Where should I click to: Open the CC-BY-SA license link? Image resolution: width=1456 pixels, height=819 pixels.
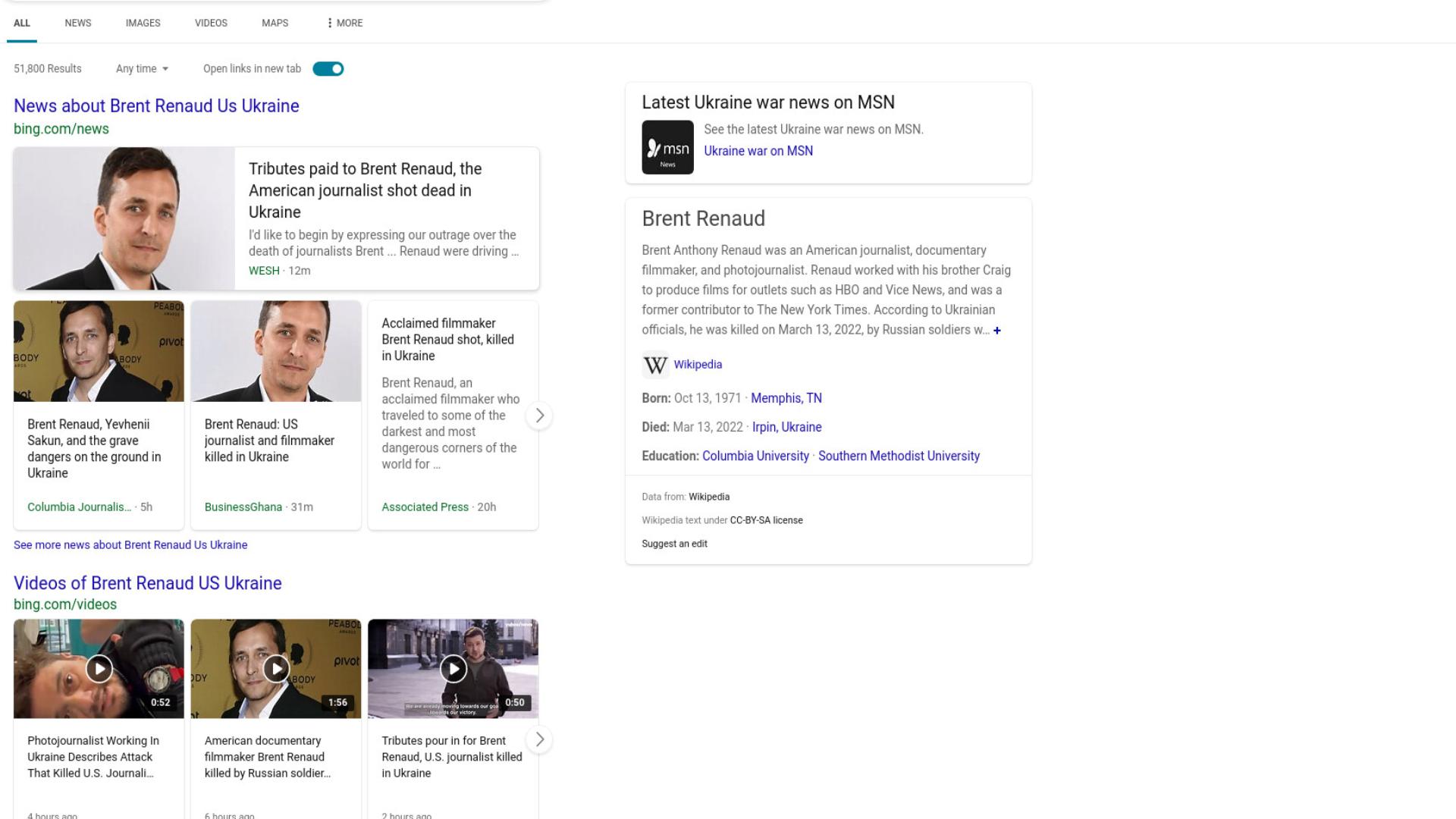(x=766, y=521)
